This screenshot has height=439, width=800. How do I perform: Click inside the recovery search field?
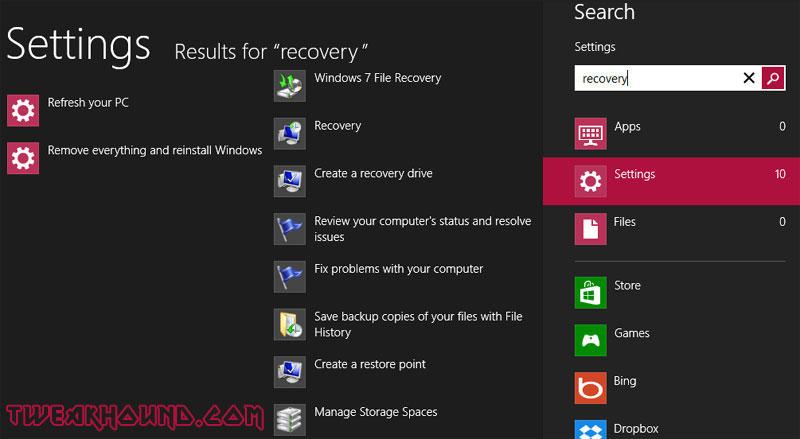point(658,78)
